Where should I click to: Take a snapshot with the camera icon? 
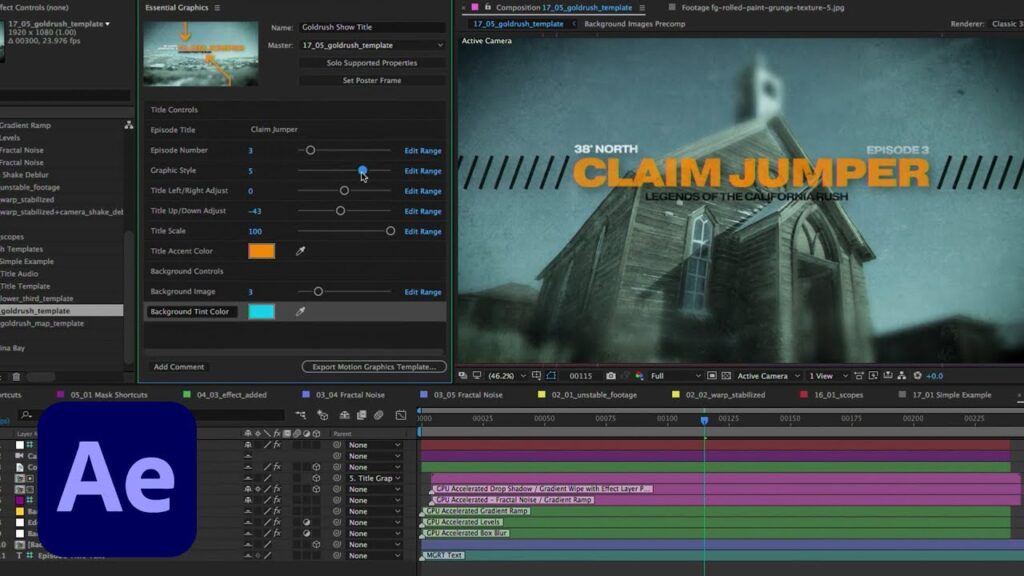[x=610, y=376]
